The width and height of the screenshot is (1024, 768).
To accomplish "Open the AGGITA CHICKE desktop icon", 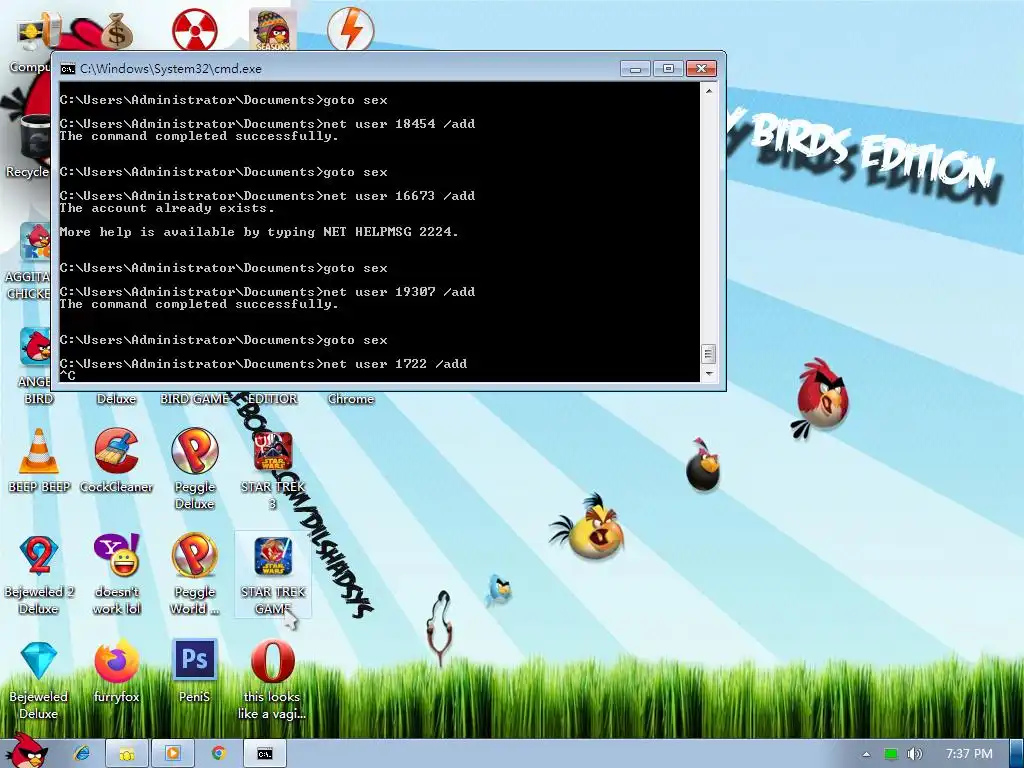I will pos(29,261).
